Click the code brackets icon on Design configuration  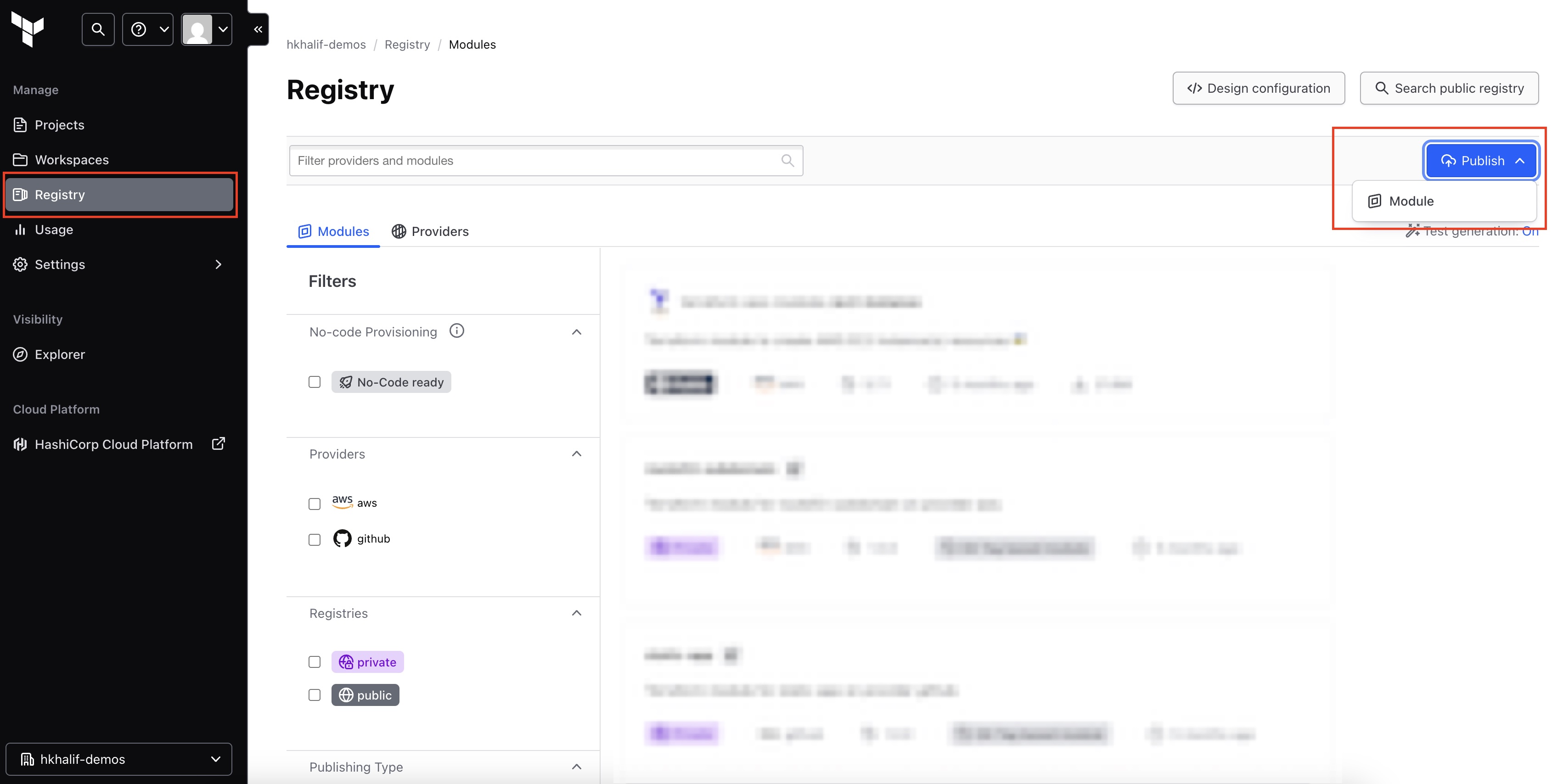pyautogui.click(x=1195, y=89)
